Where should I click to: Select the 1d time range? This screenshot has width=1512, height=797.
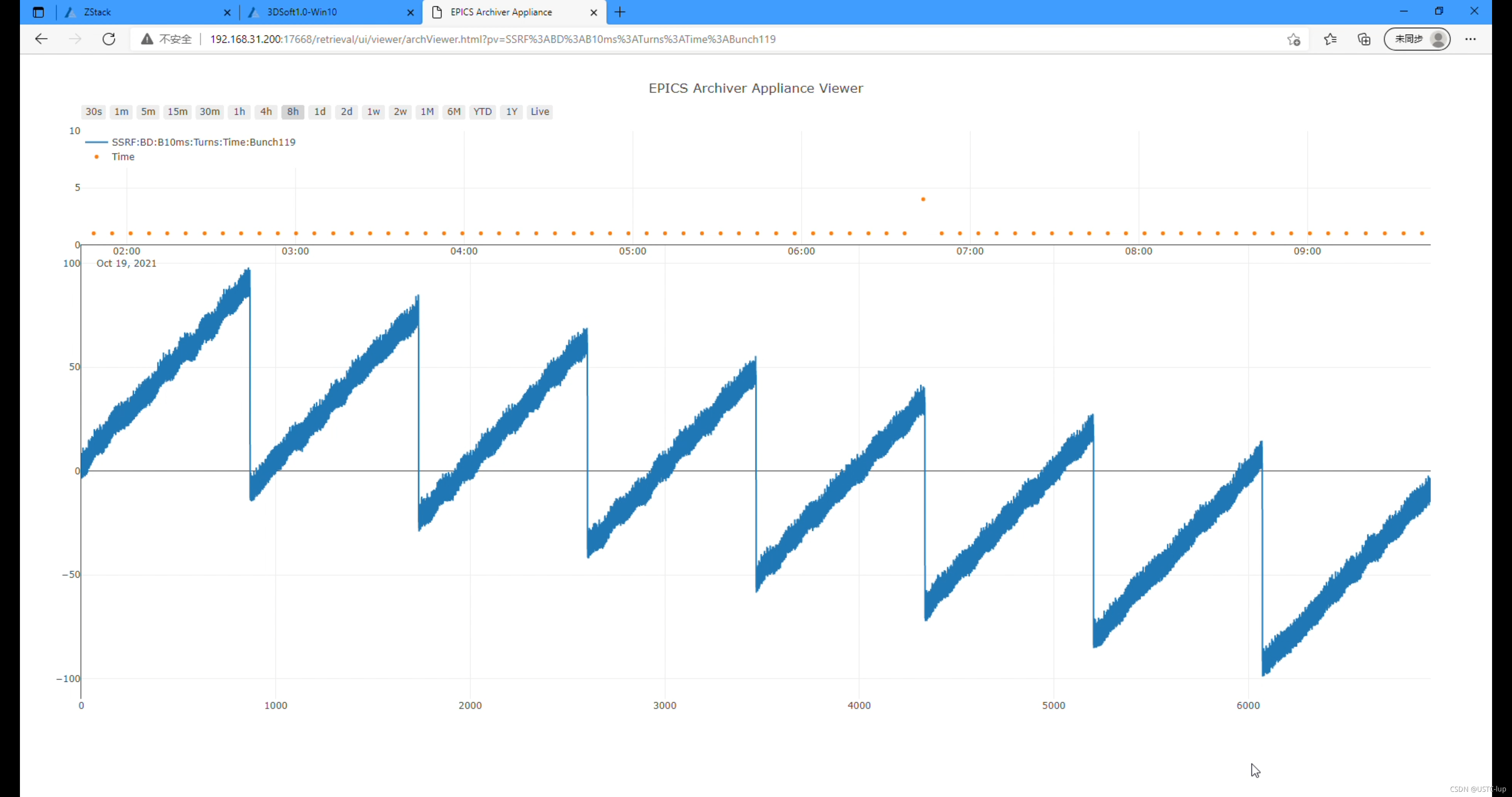319,111
